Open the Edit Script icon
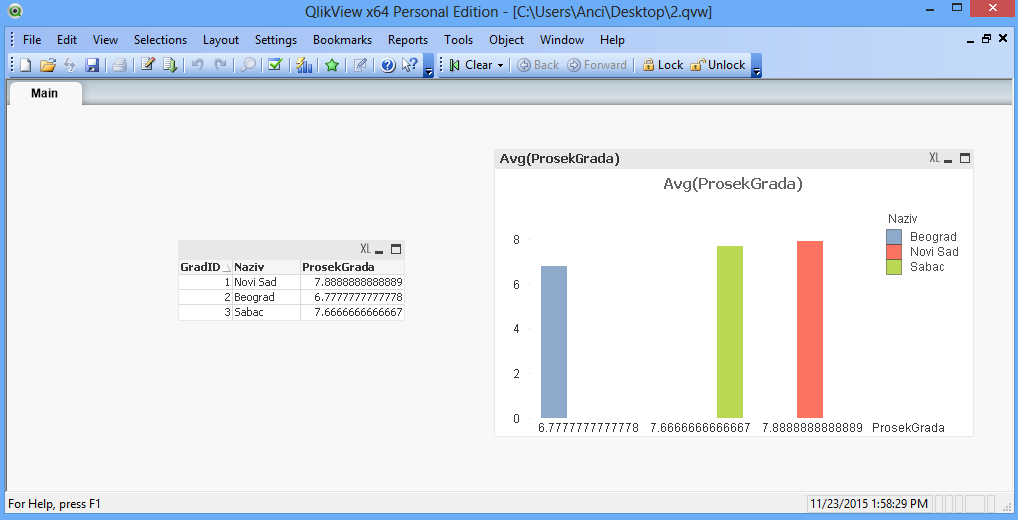This screenshot has width=1018, height=520. [148, 65]
